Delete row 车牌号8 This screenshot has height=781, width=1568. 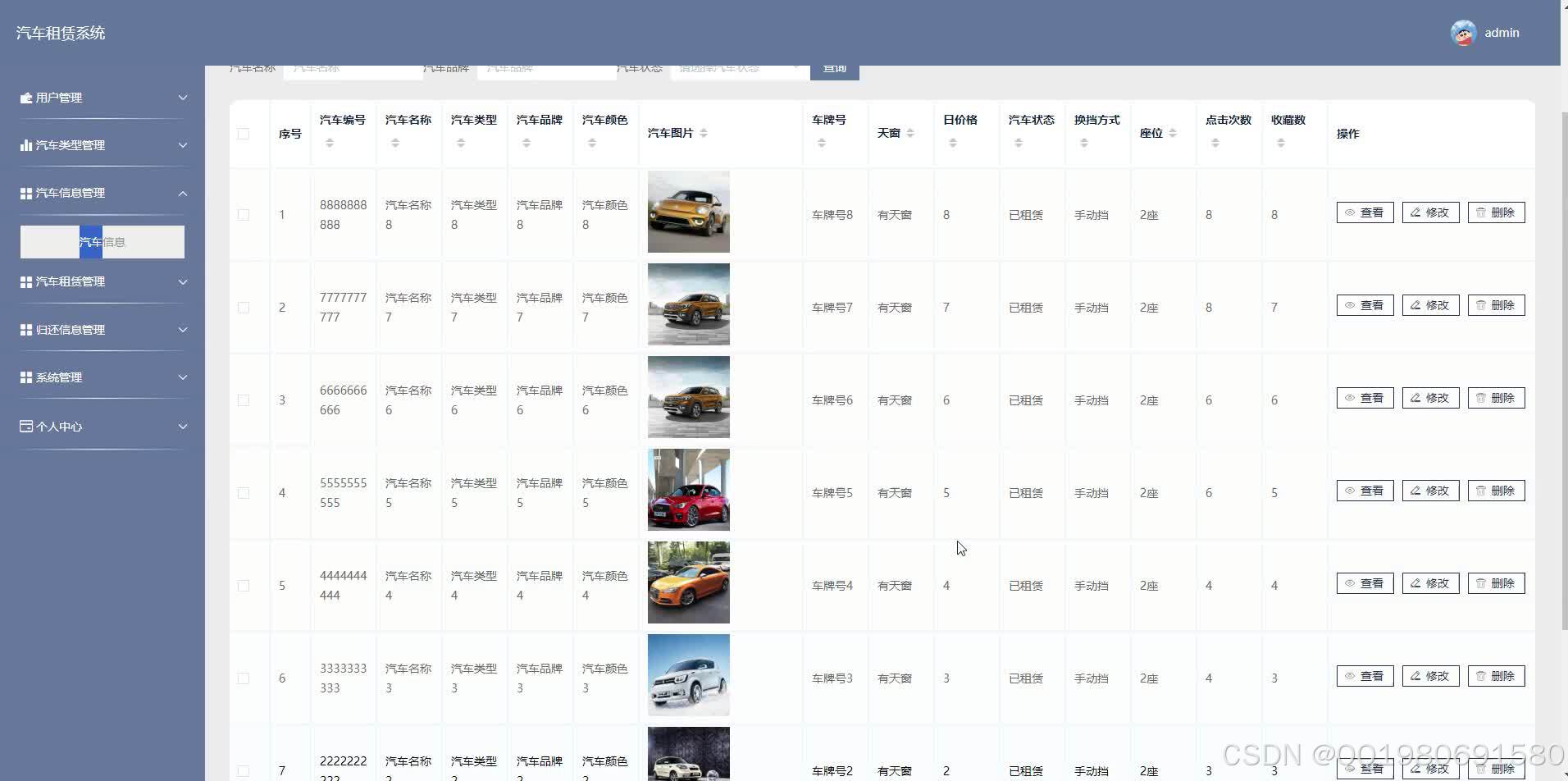(x=1496, y=212)
